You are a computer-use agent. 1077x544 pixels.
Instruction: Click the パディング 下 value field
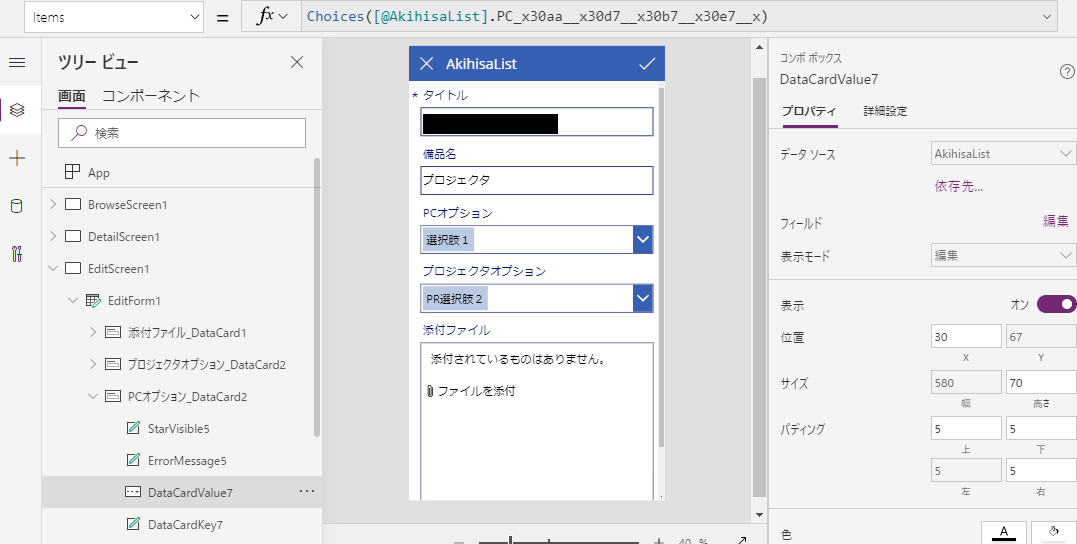tap(1041, 429)
